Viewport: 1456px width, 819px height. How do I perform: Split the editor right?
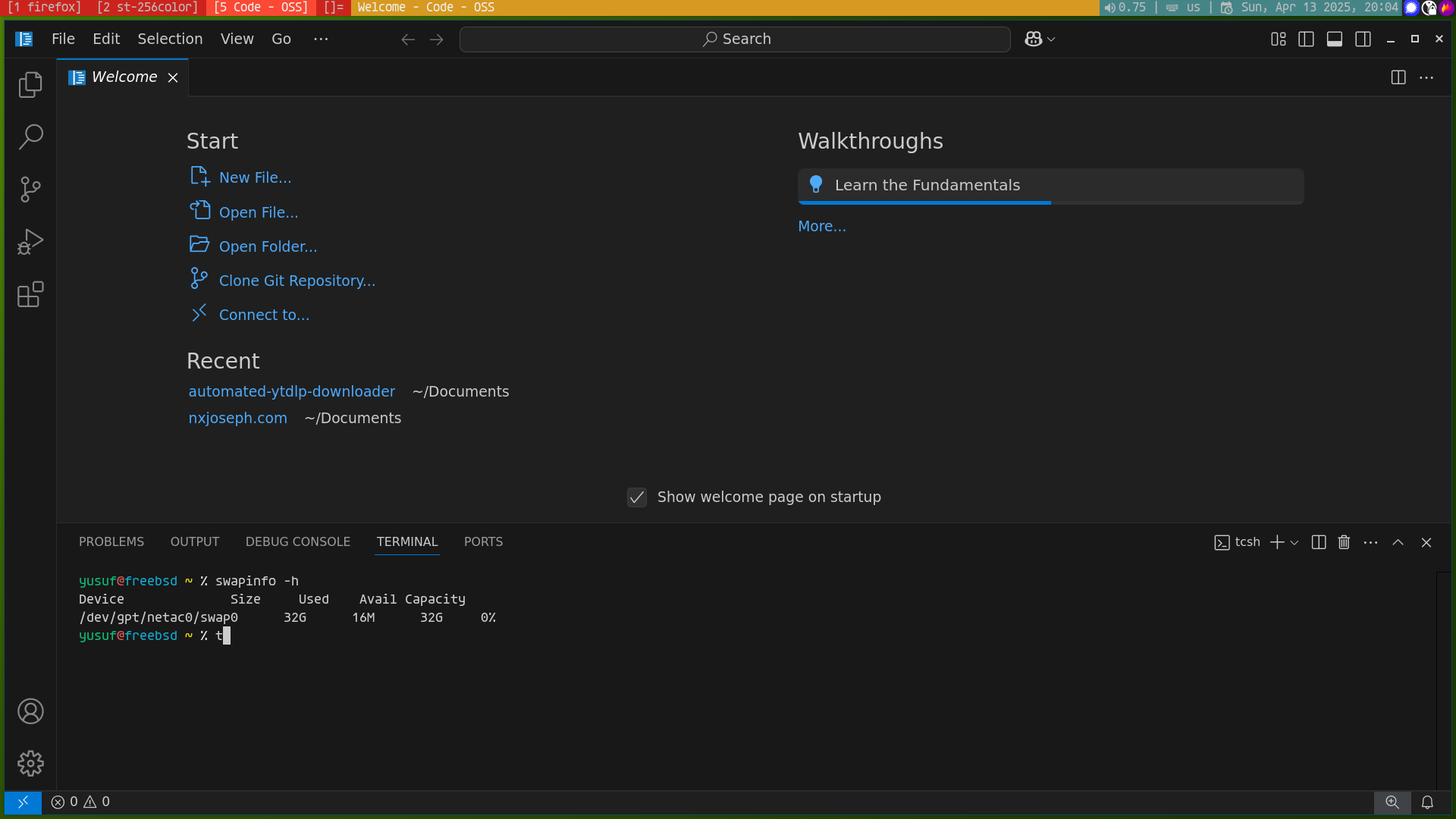1398,77
